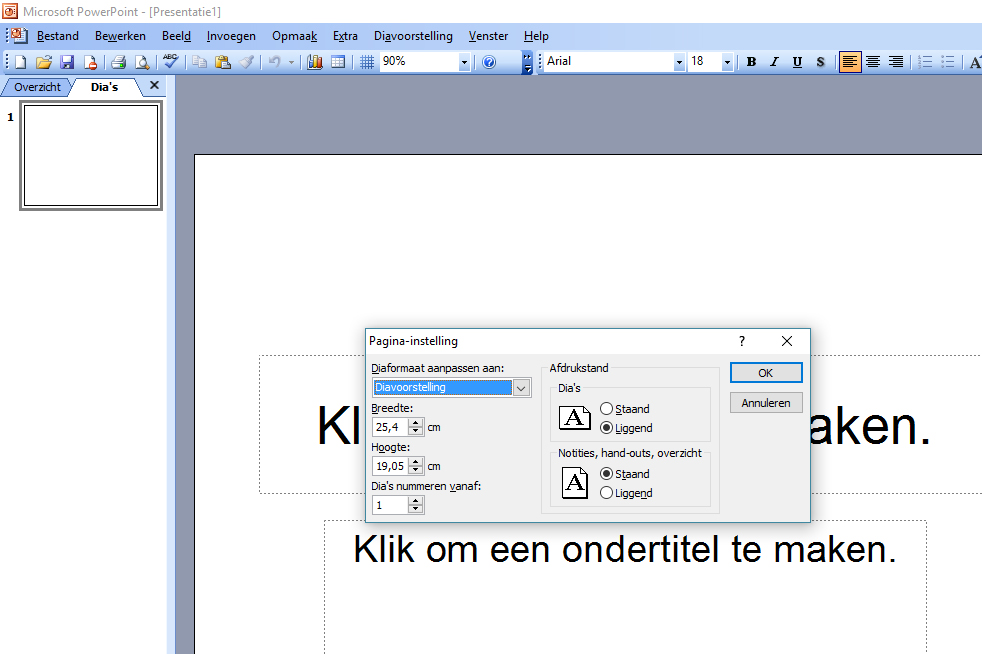
Task: Select Liggend for Notities, hand-outs, overzicht
Action: click(x=606, y=493)
